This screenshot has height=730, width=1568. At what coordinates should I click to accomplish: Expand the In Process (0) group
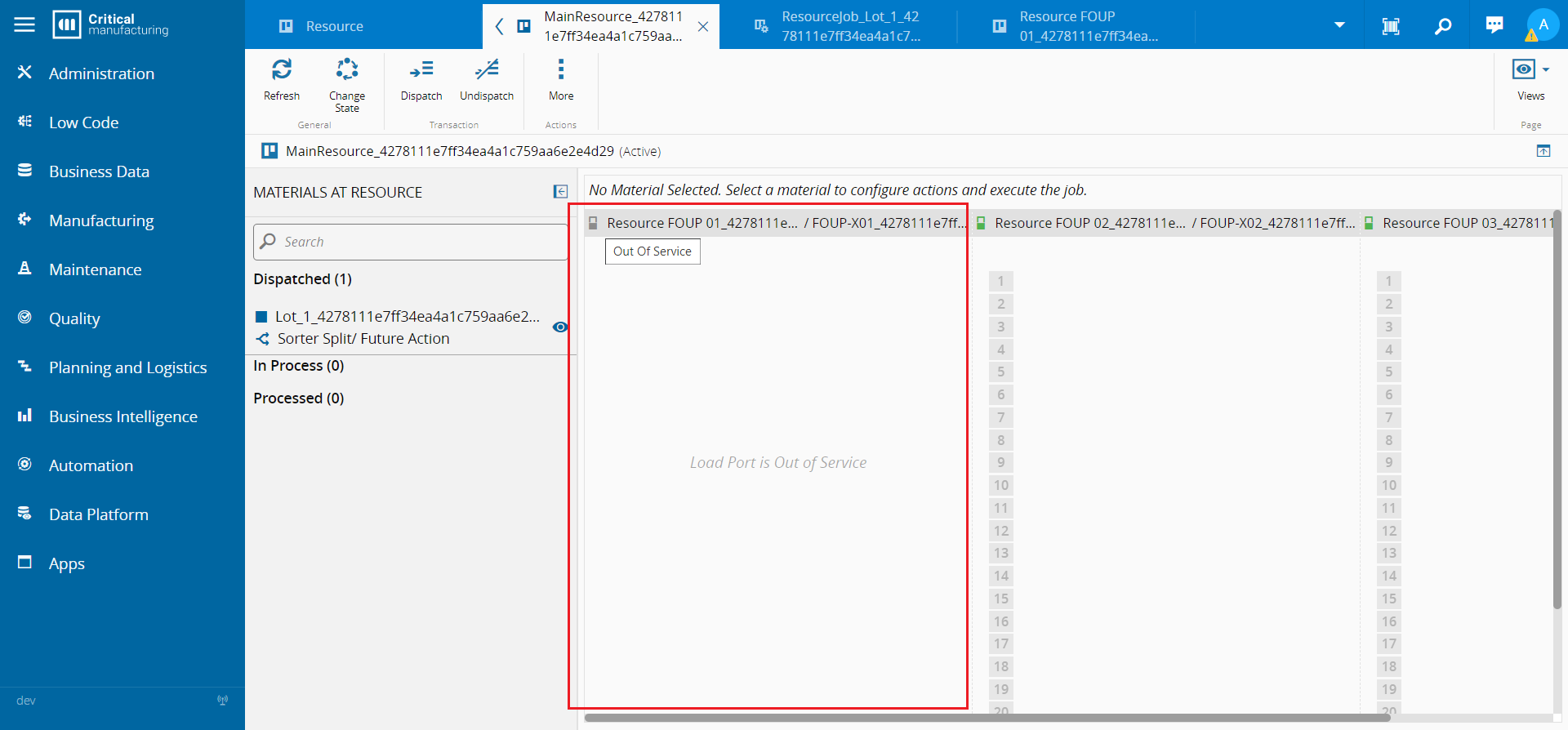299,366
